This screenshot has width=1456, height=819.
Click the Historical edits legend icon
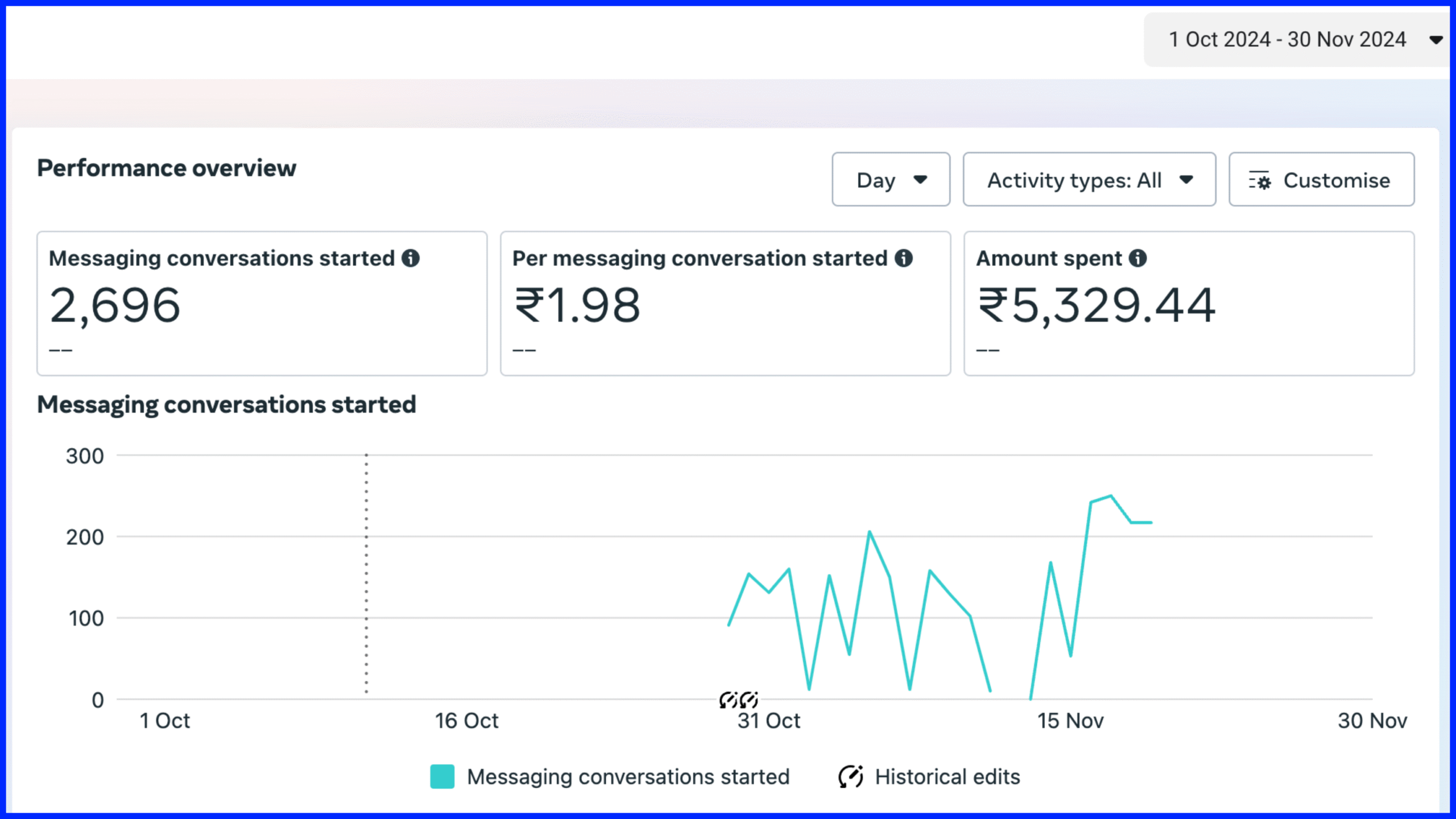pyautogui.click(x=851, y=776)
